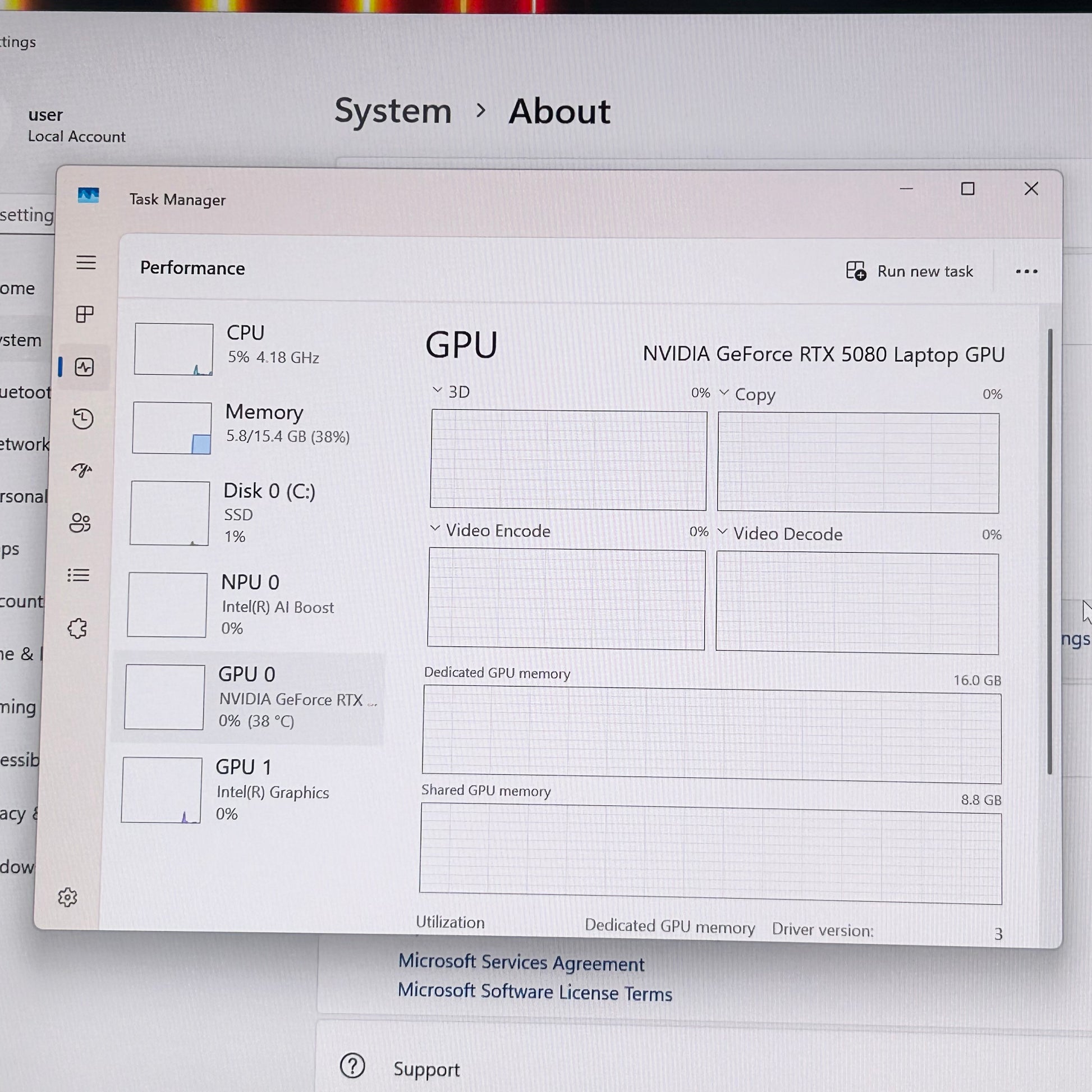Open the Users page icon
This screenshot has width=1092, height=1092.
pos(80,523)
